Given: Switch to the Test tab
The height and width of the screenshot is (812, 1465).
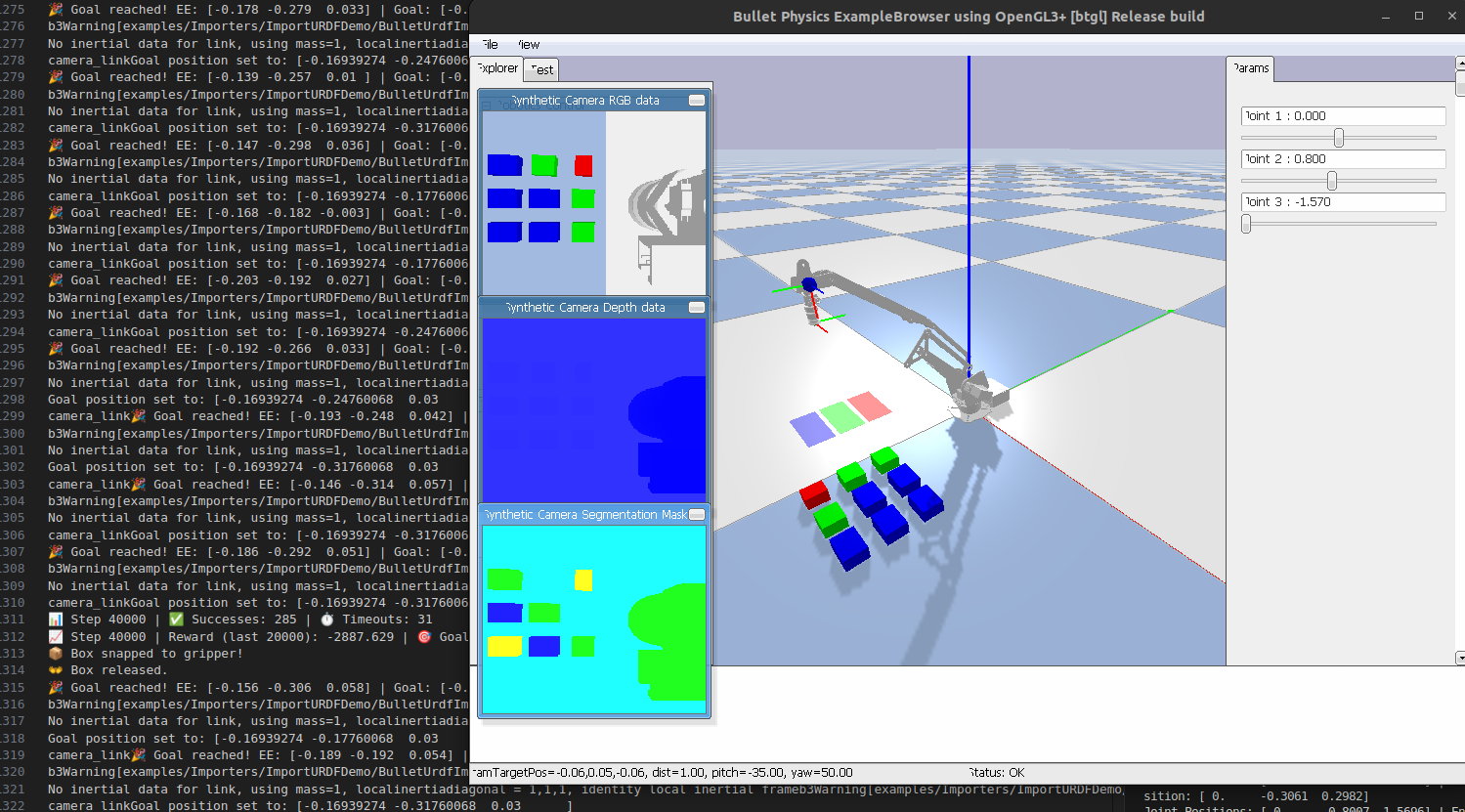Looking at the screenshot, I should coord(541,69).
